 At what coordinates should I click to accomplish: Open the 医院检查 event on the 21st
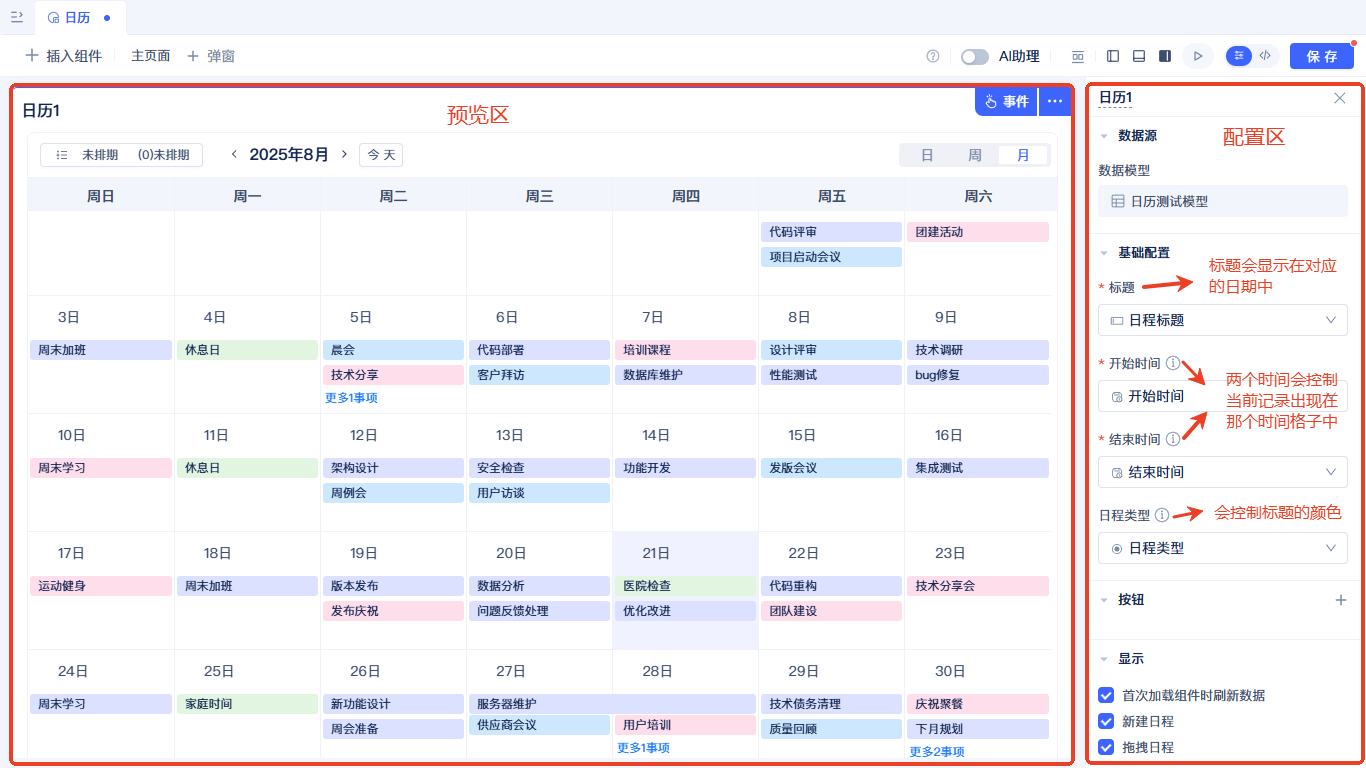click(x=685, y=586)
